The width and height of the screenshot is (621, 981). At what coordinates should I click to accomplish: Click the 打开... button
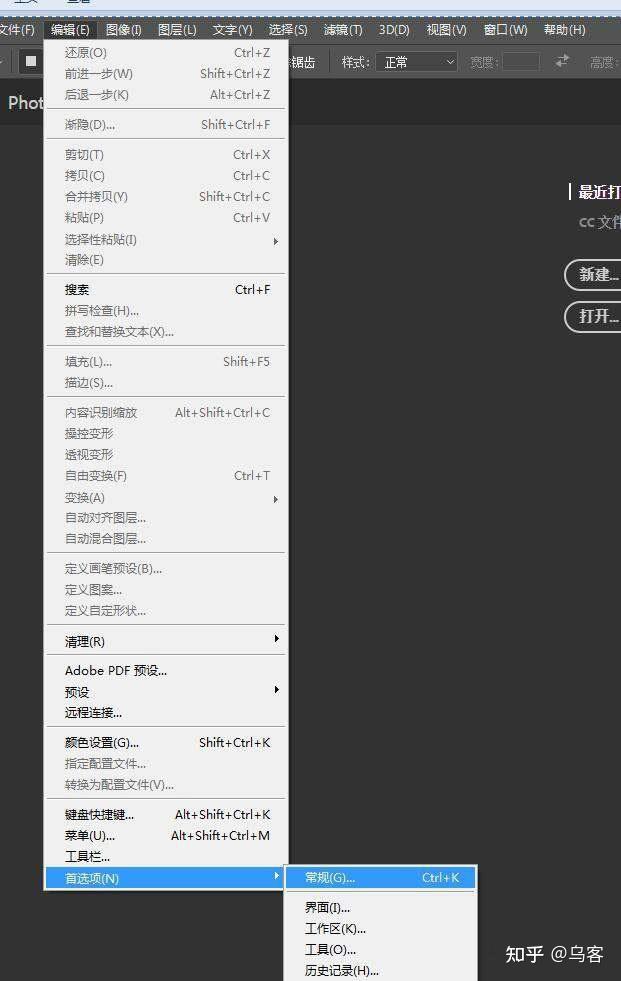(x=594, y=317)
